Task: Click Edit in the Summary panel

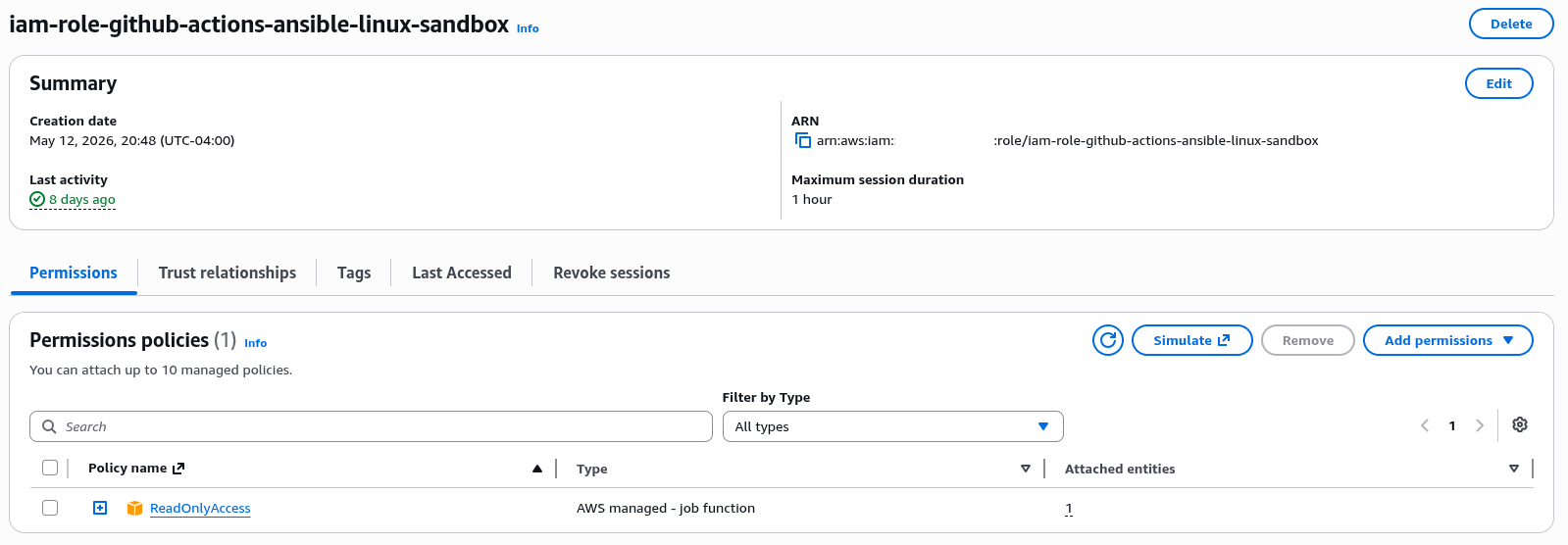Action: pos(1498,83)
